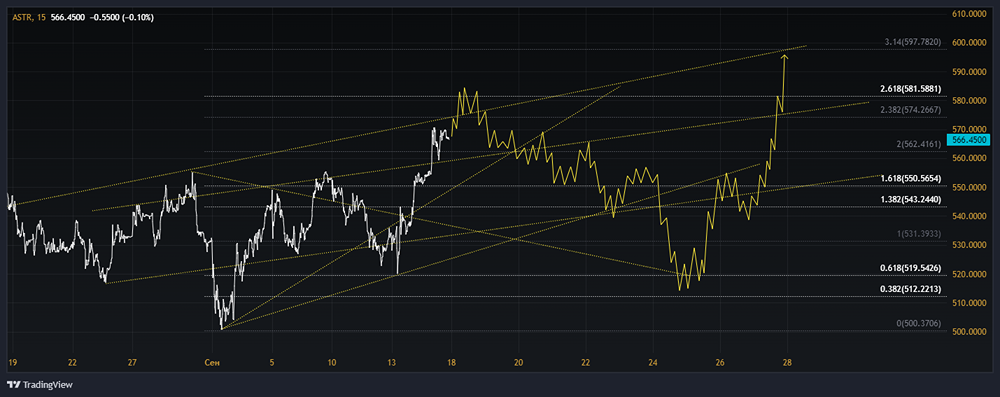Click price axis value 610.0000
Screen dimensions: 1000x397
point(969,13)
